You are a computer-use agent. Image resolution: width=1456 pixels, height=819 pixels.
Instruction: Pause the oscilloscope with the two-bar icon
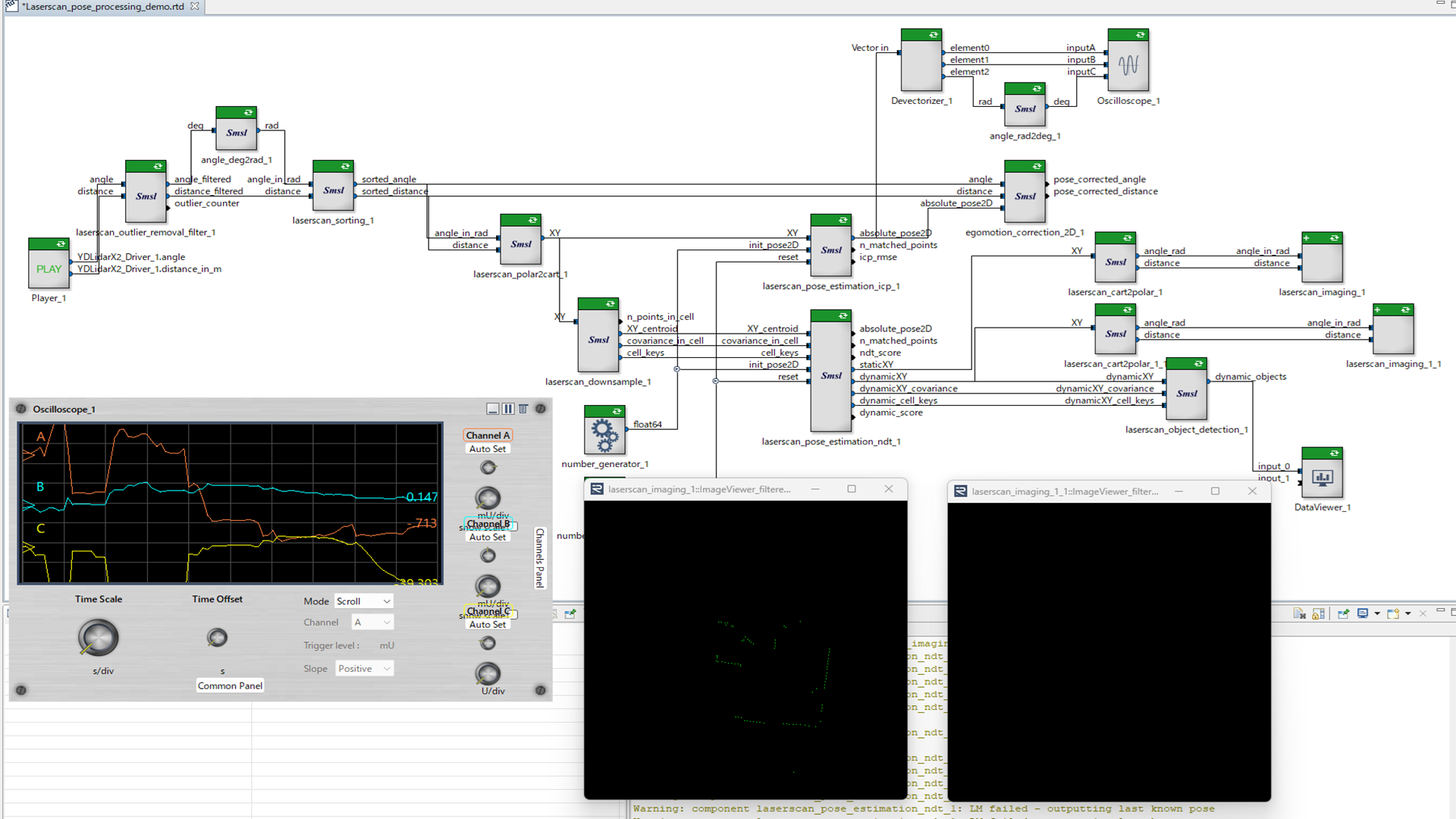(508, 409)
